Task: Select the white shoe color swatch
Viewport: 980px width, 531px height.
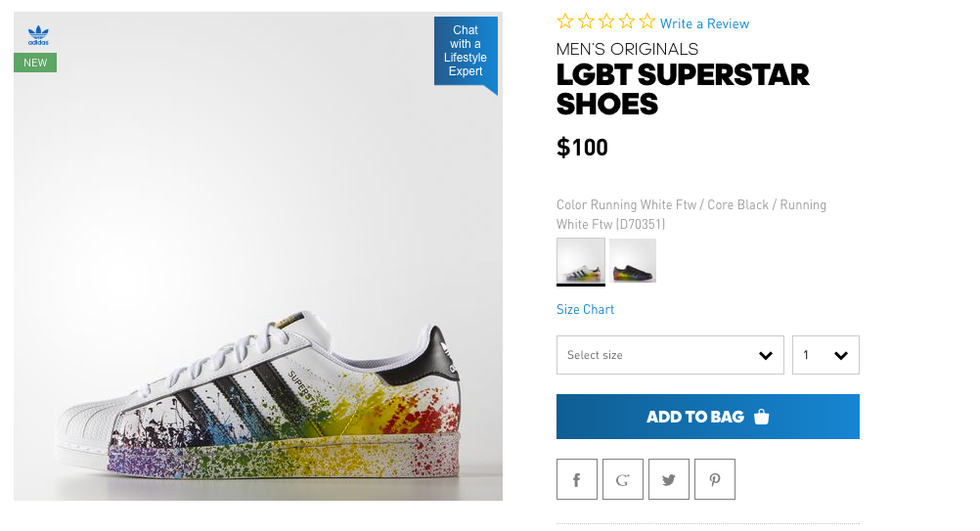Action: pyautogui.click(x=580, y=260)
